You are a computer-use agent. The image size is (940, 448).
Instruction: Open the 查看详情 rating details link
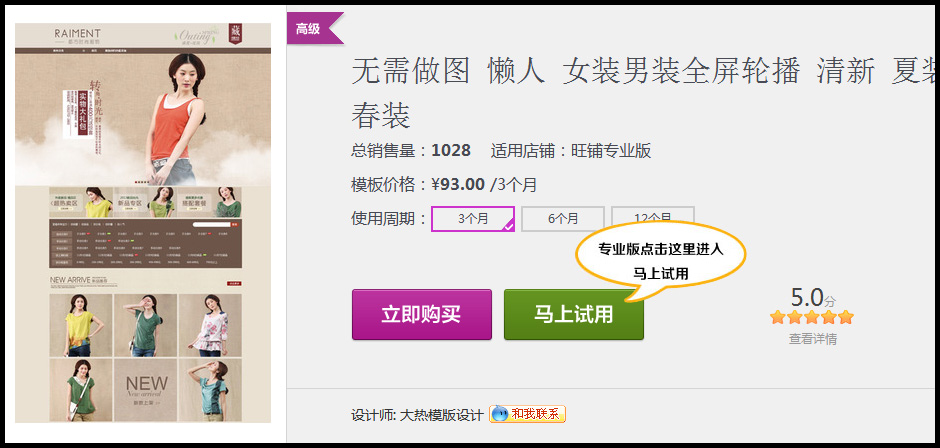[812, 339]
